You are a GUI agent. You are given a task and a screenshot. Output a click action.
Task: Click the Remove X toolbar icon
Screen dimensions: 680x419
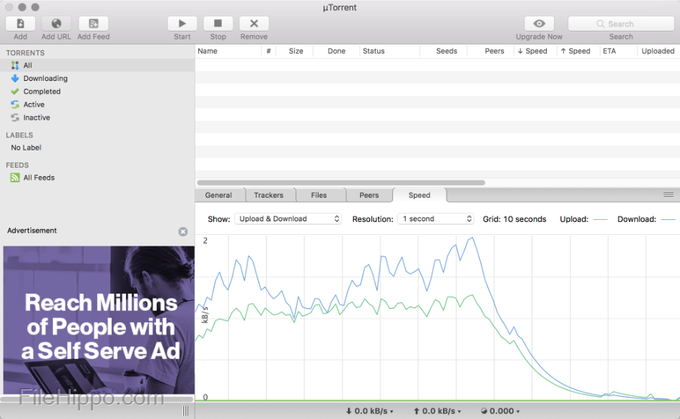pyautogui.click(x=253, y=23)
